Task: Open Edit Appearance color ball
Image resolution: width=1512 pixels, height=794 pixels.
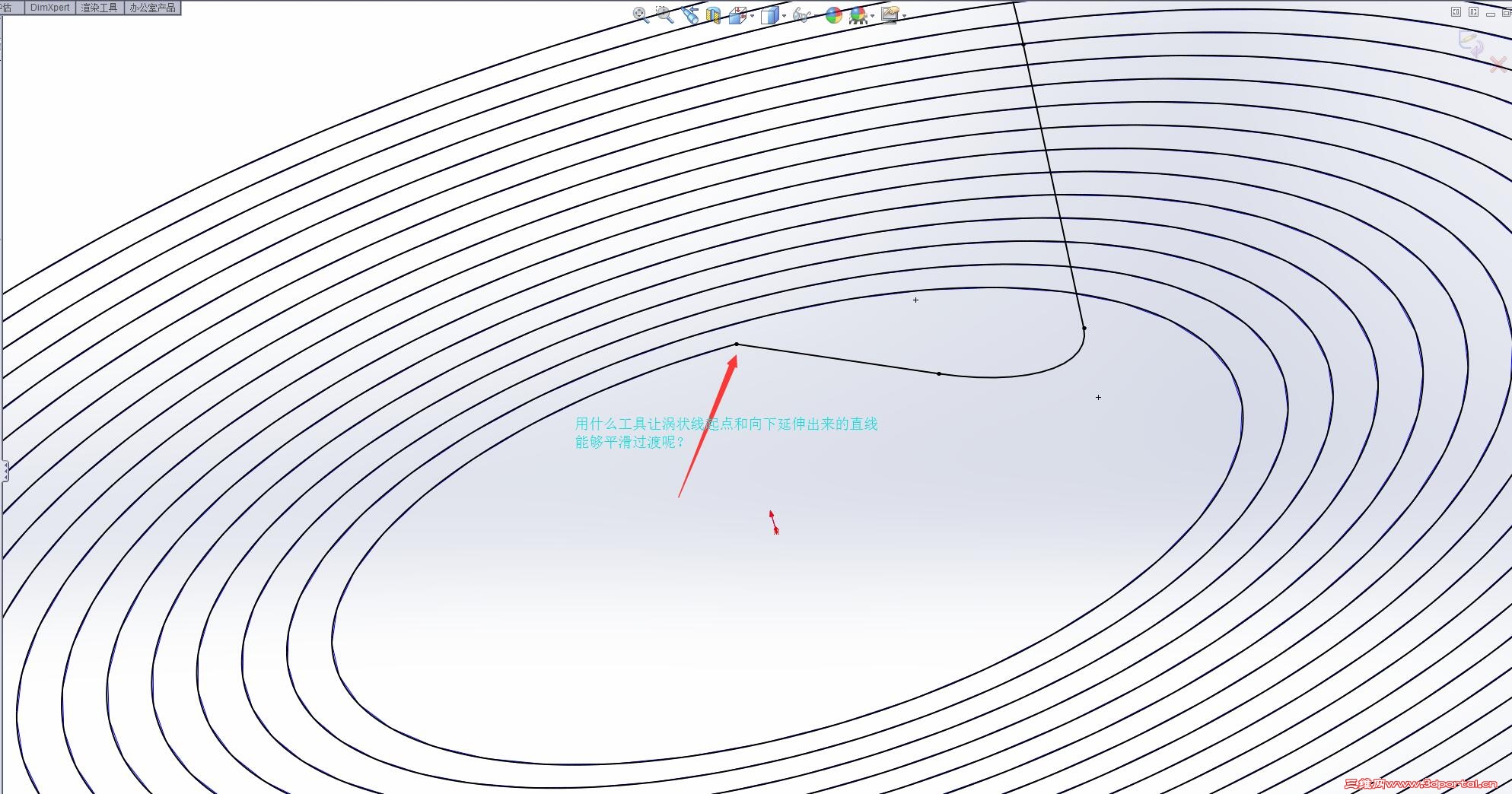Action: 834,15
